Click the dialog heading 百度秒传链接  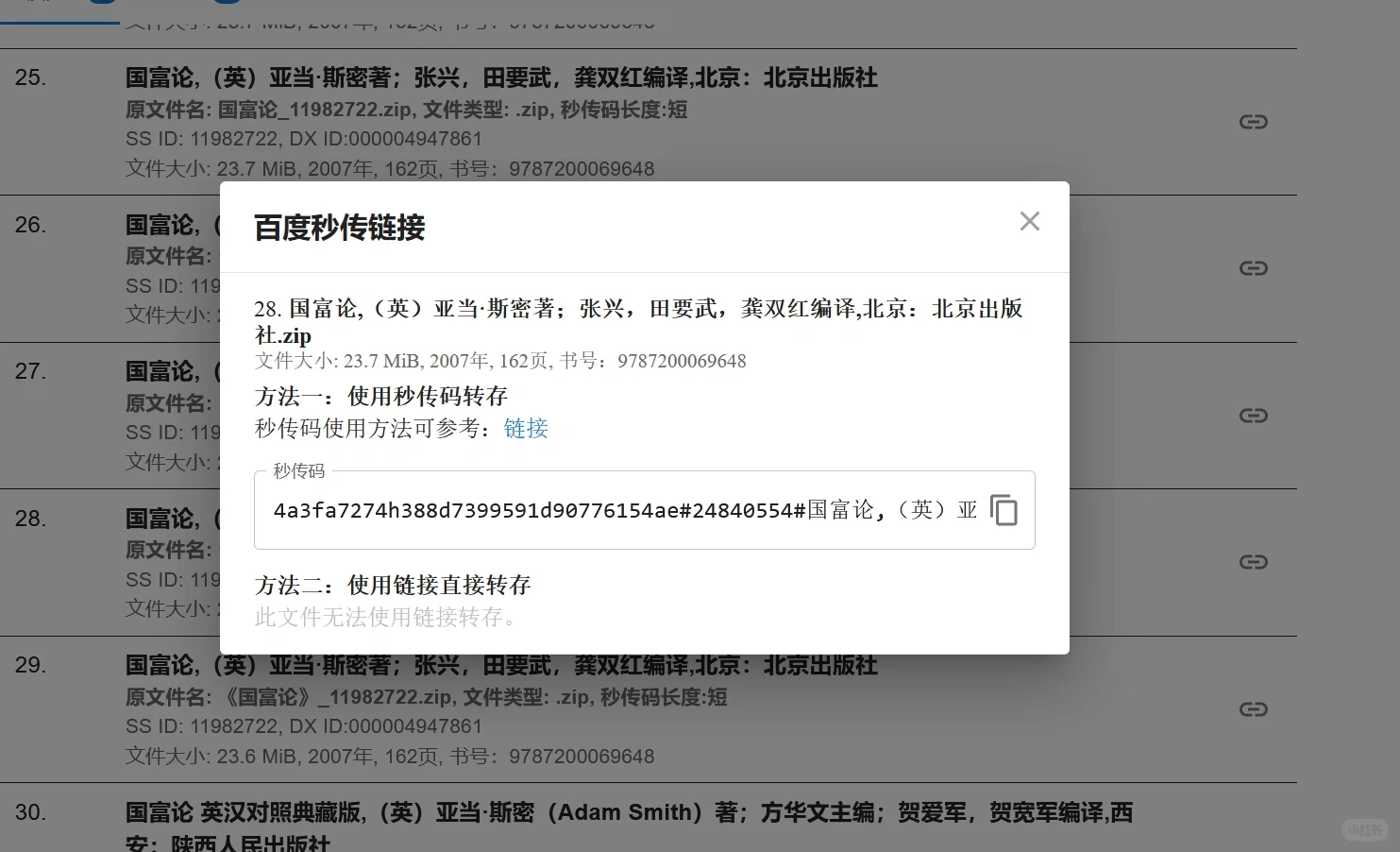(340, 228)
